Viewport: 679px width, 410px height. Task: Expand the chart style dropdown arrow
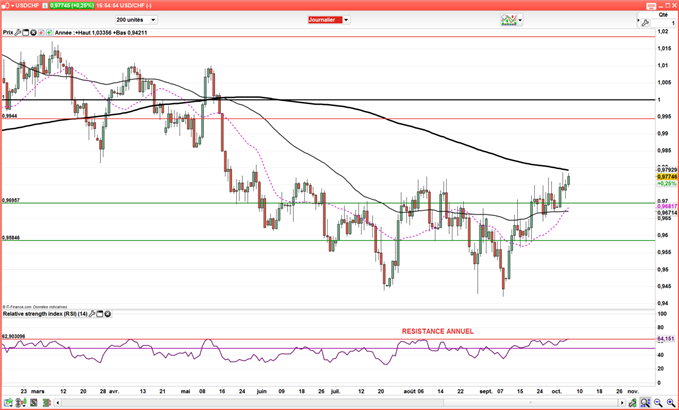[520, 20]
